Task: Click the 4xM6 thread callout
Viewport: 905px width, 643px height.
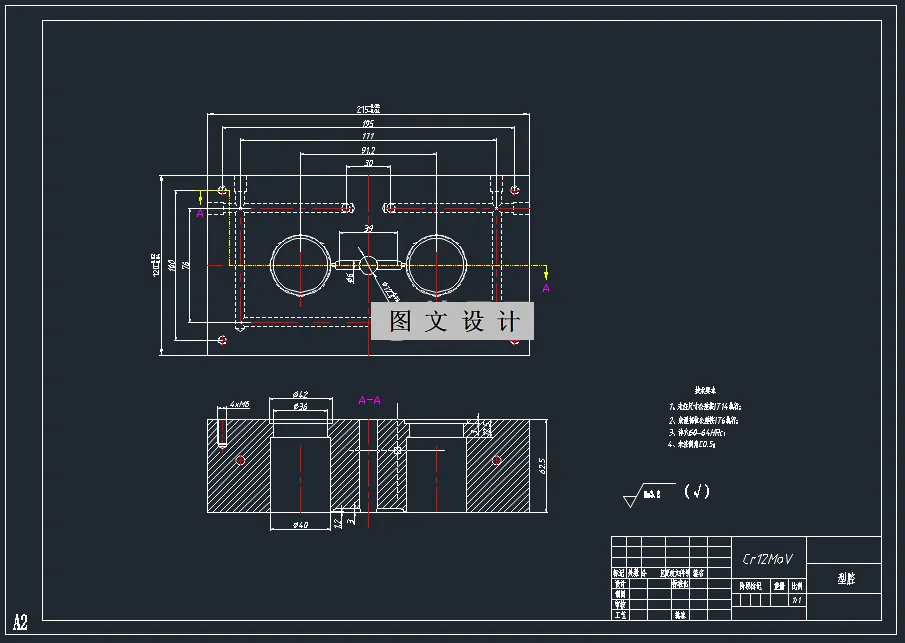Action: point(240,404)
